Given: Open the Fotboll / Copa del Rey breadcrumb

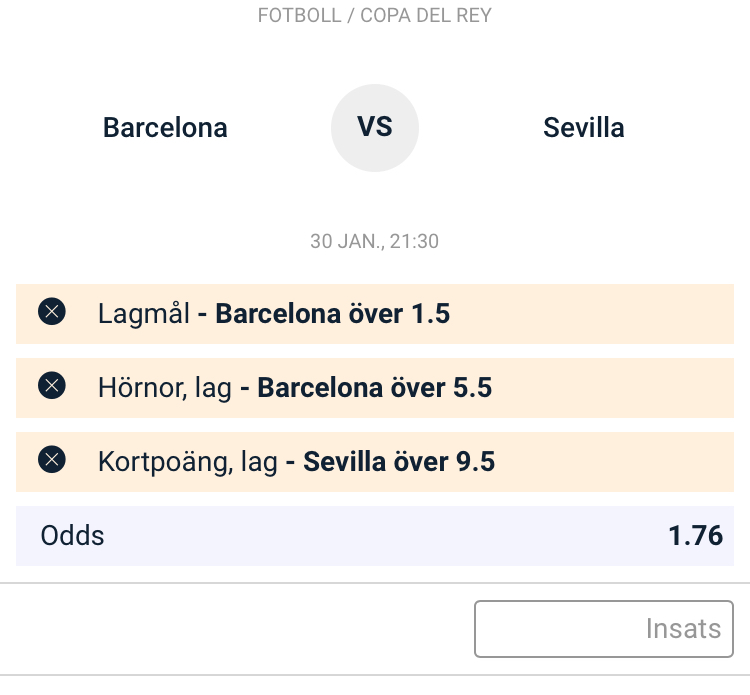Looking at the screenshot, I should click(x=375, y=15).
